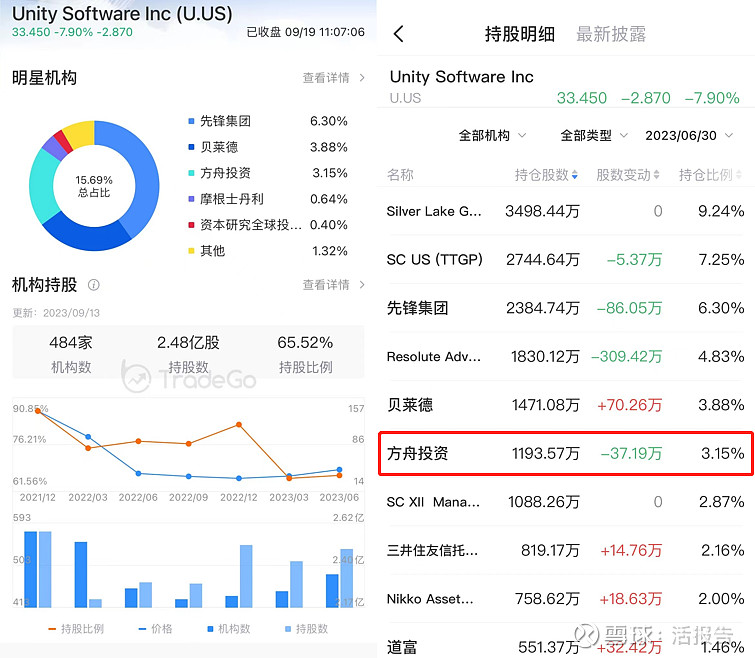The width and height of the screenshot is (755, 658).
Task: Open the 贝莱德 holdings table row
Action: pos(565,405)
